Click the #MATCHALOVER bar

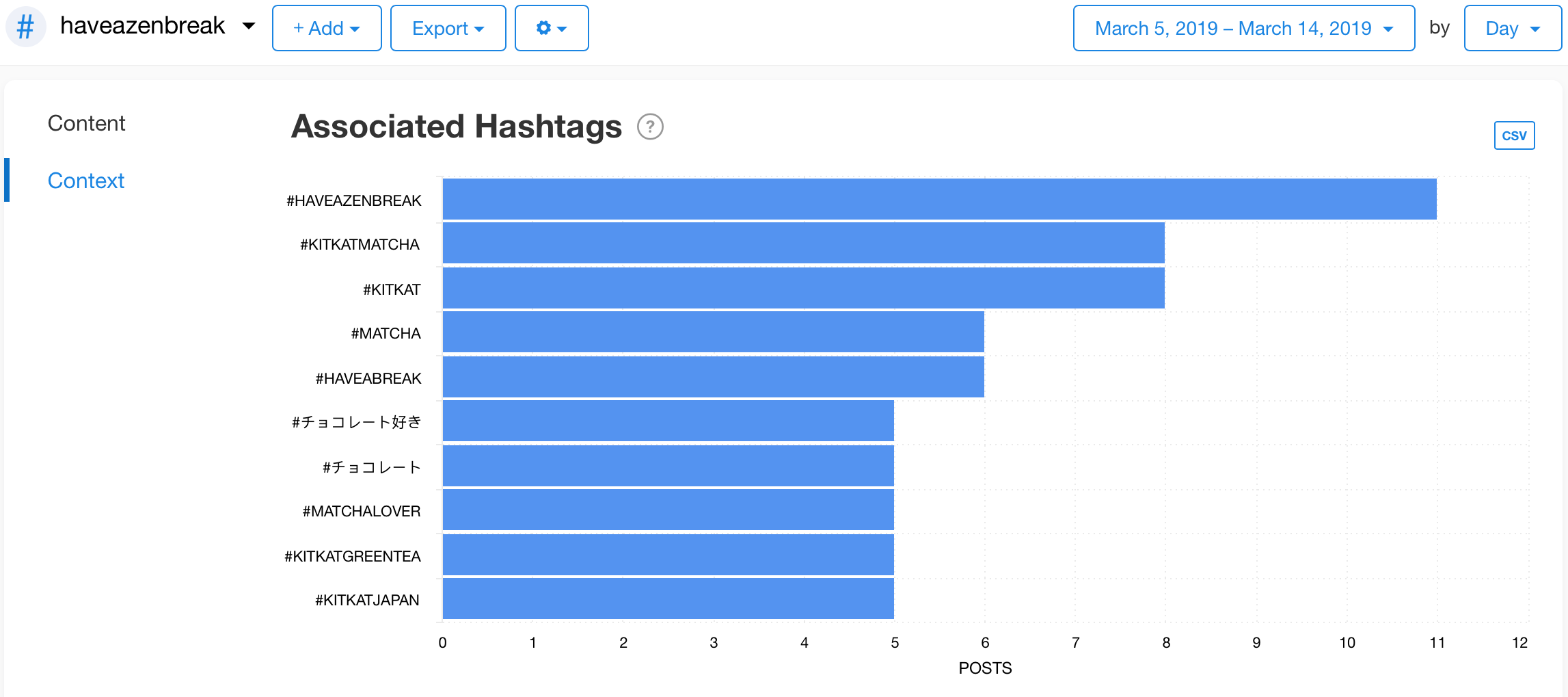click(668, 510)
